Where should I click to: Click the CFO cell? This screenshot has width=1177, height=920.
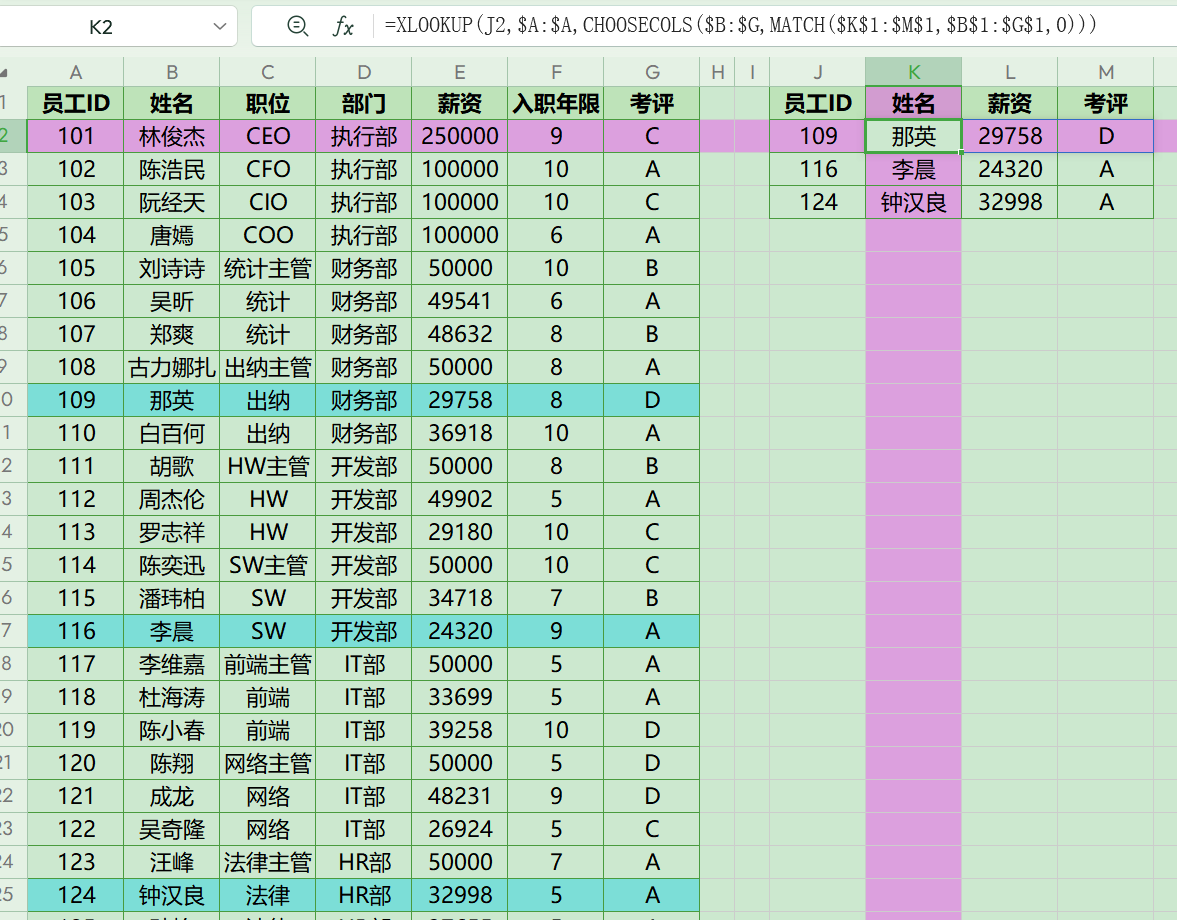click(x=268, y=169)
